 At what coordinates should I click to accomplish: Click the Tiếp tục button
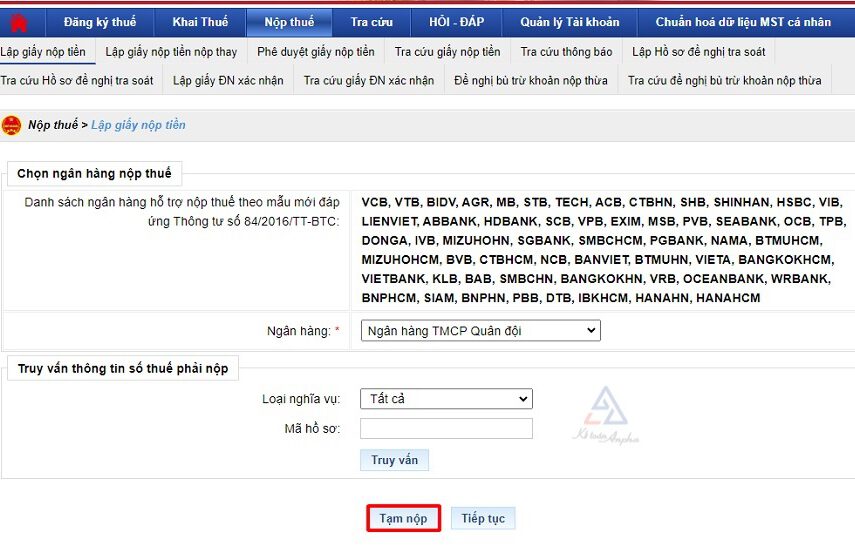click(483, 519)
